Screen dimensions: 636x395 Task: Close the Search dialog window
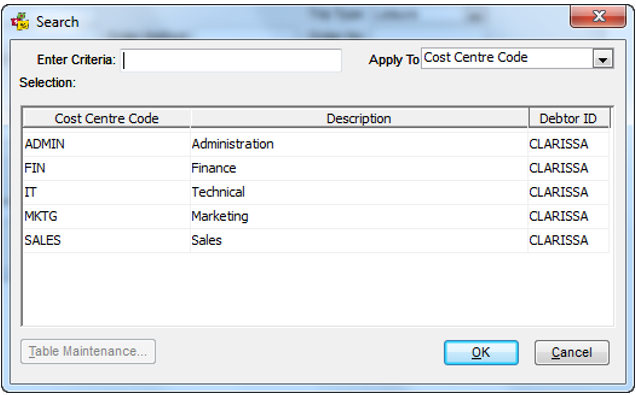pyautogui.click(x=598, y=17)
